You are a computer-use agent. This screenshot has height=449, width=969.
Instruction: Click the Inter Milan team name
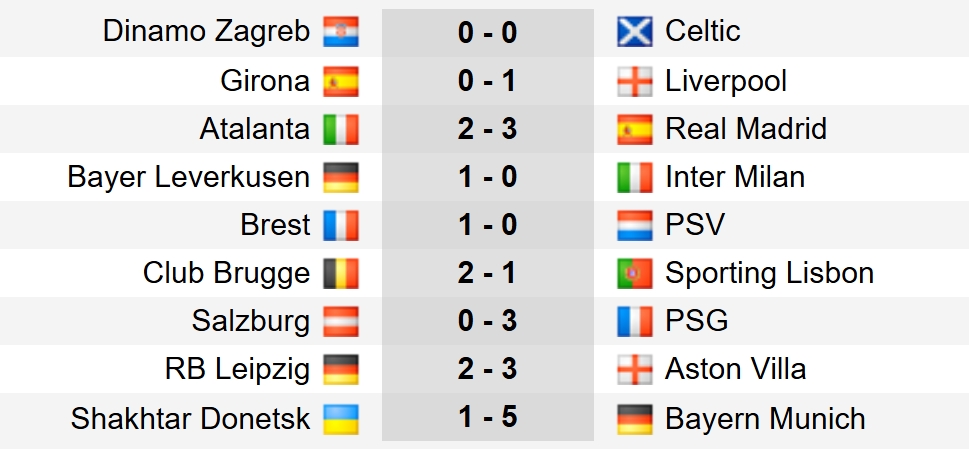click(x=734, y=178)
